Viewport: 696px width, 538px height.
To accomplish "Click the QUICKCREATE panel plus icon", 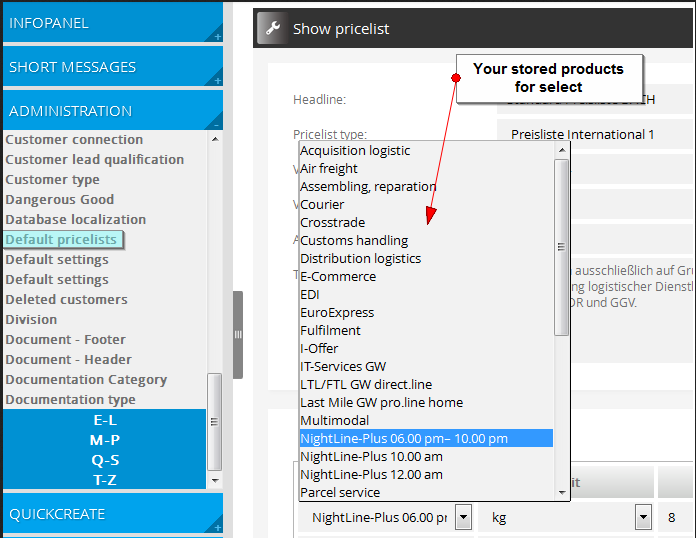I will [x=217, y=527].
